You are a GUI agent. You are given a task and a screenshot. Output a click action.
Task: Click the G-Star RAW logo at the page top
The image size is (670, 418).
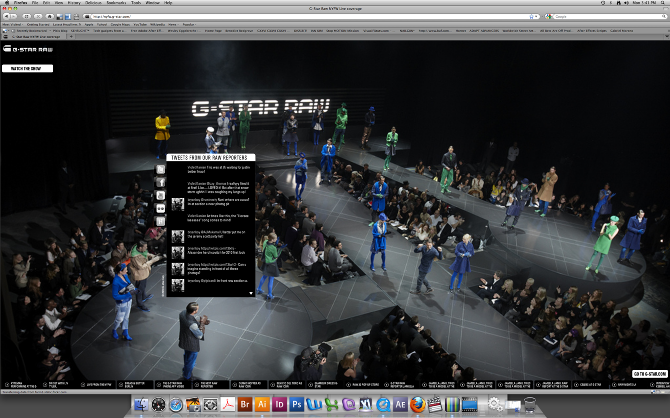coord(28,49)
